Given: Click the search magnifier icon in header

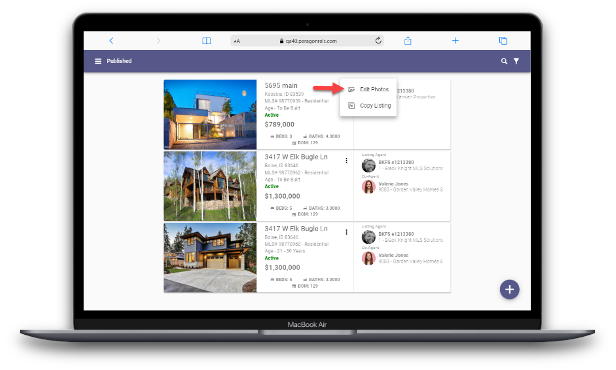Looking at the screenshot, I should coord(504,61).
